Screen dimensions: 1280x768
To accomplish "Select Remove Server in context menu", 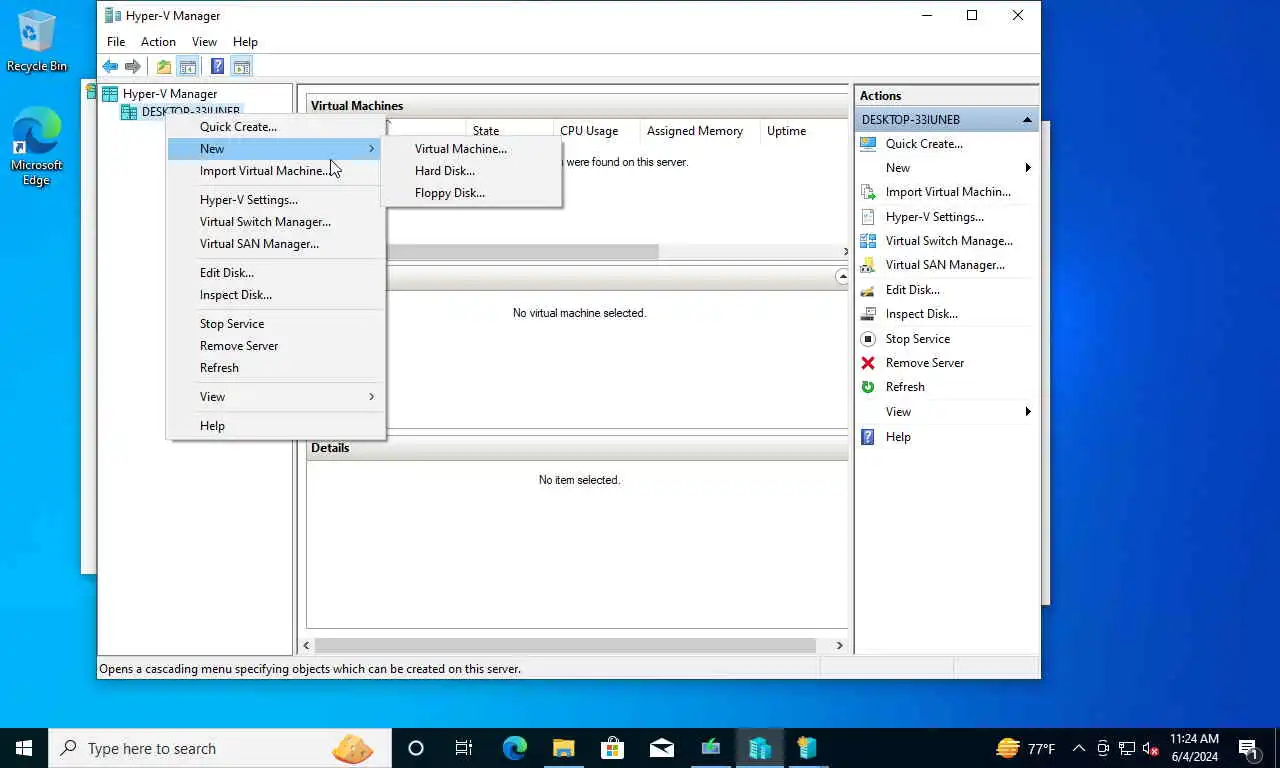I will click(x=275, y=346).
